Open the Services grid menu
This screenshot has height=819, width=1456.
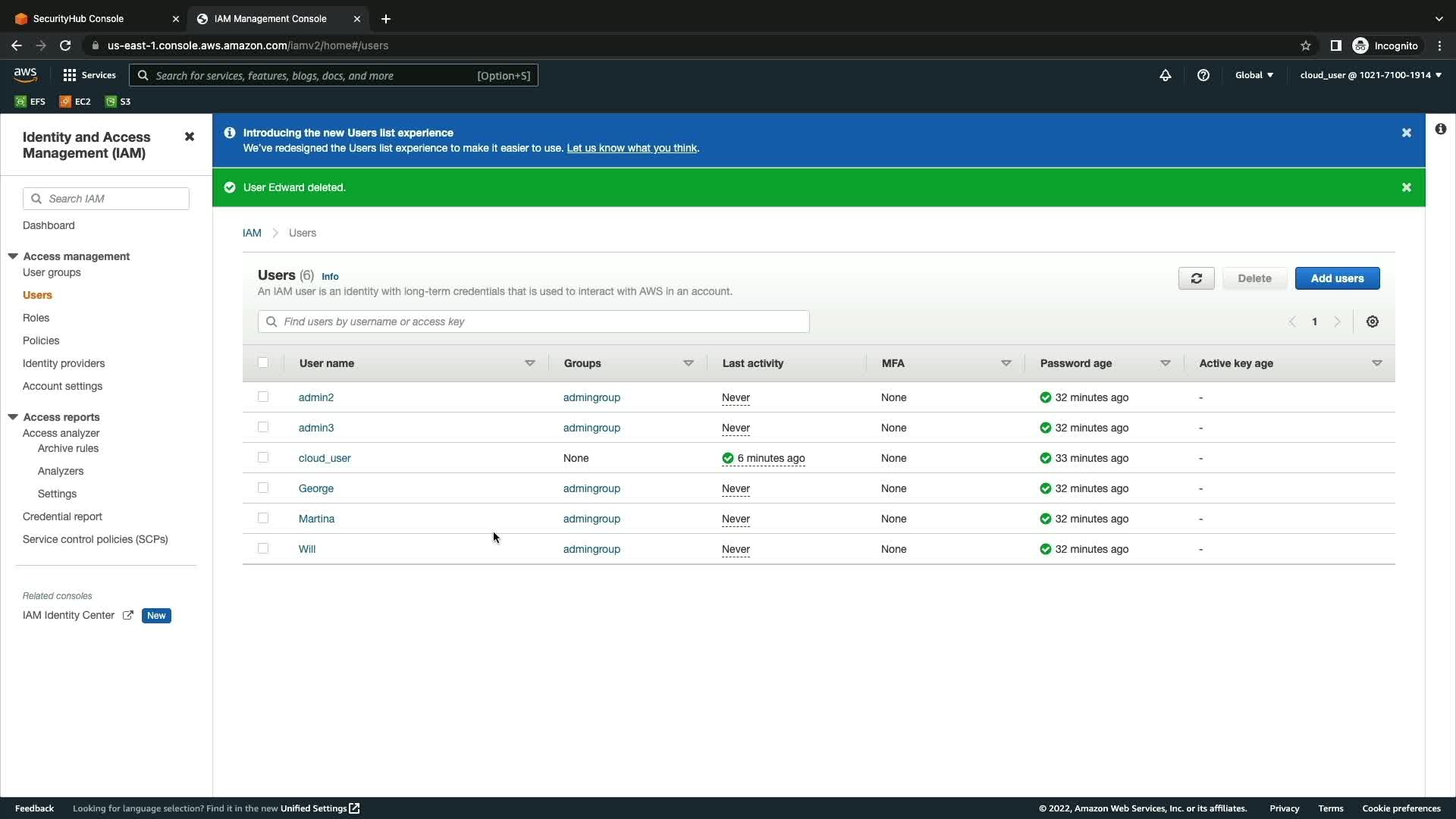pyautogui.click(x=89, y=75)
